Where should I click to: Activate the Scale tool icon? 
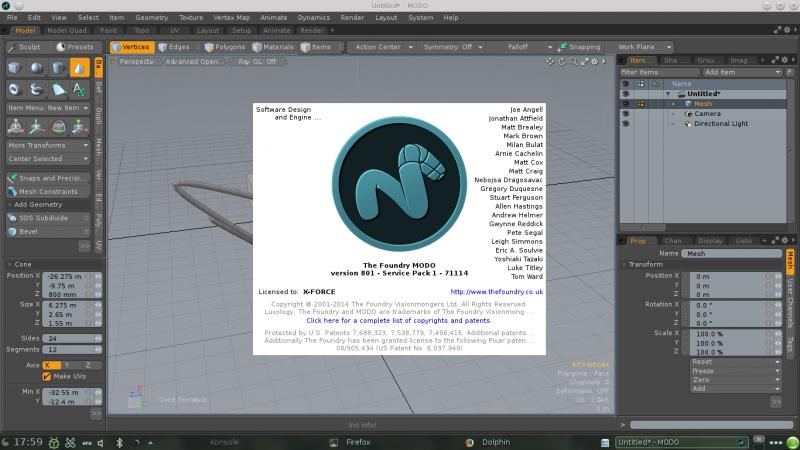pyautogui.click(x=80, y=127)
